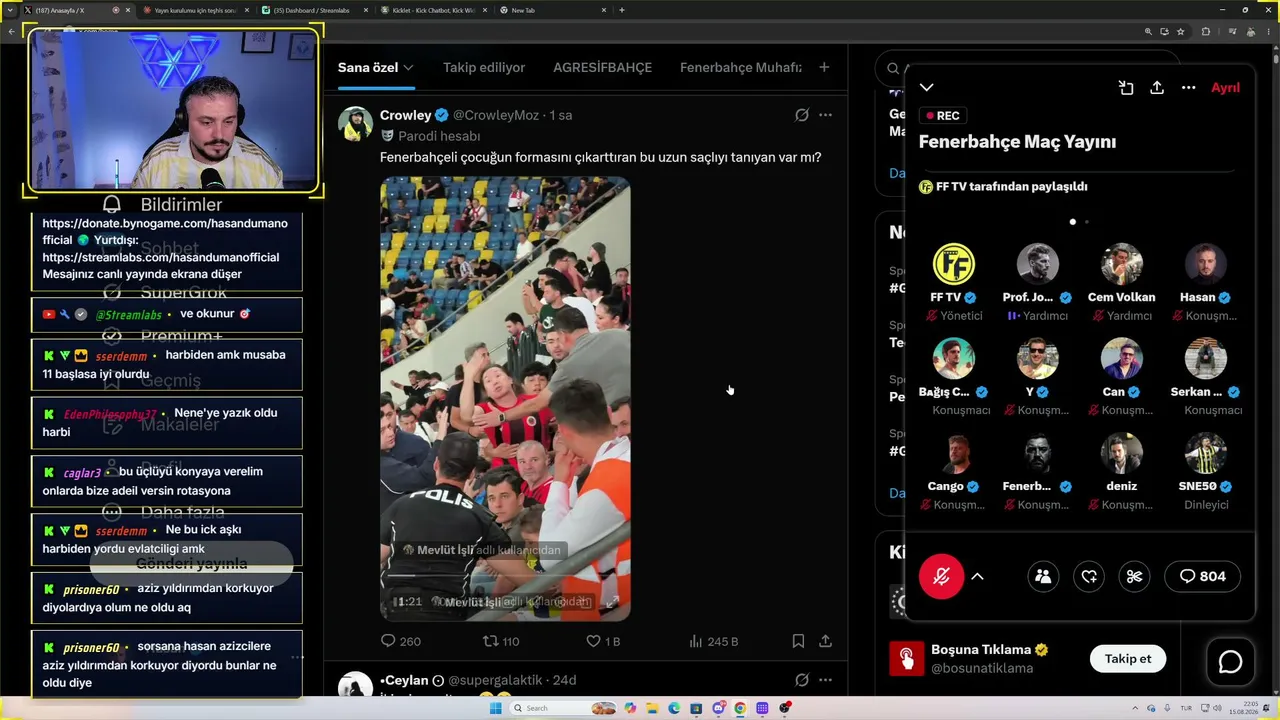Open the browser extensions puzzle icon
Image resolution: width=1280 pixels, height=720 pixels.
pyautogui.click(x=1205, y=31)
